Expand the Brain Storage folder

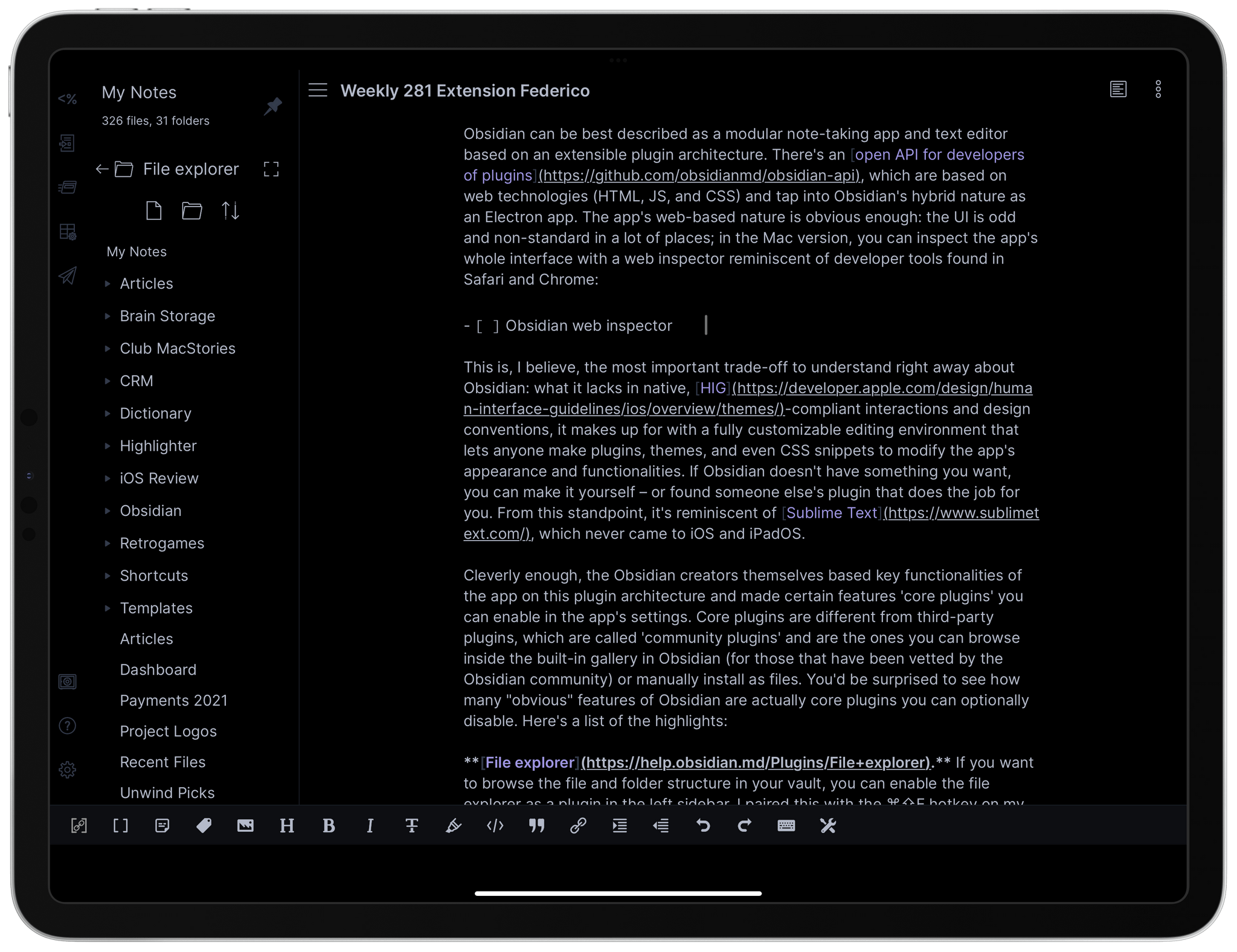point(108,316)
